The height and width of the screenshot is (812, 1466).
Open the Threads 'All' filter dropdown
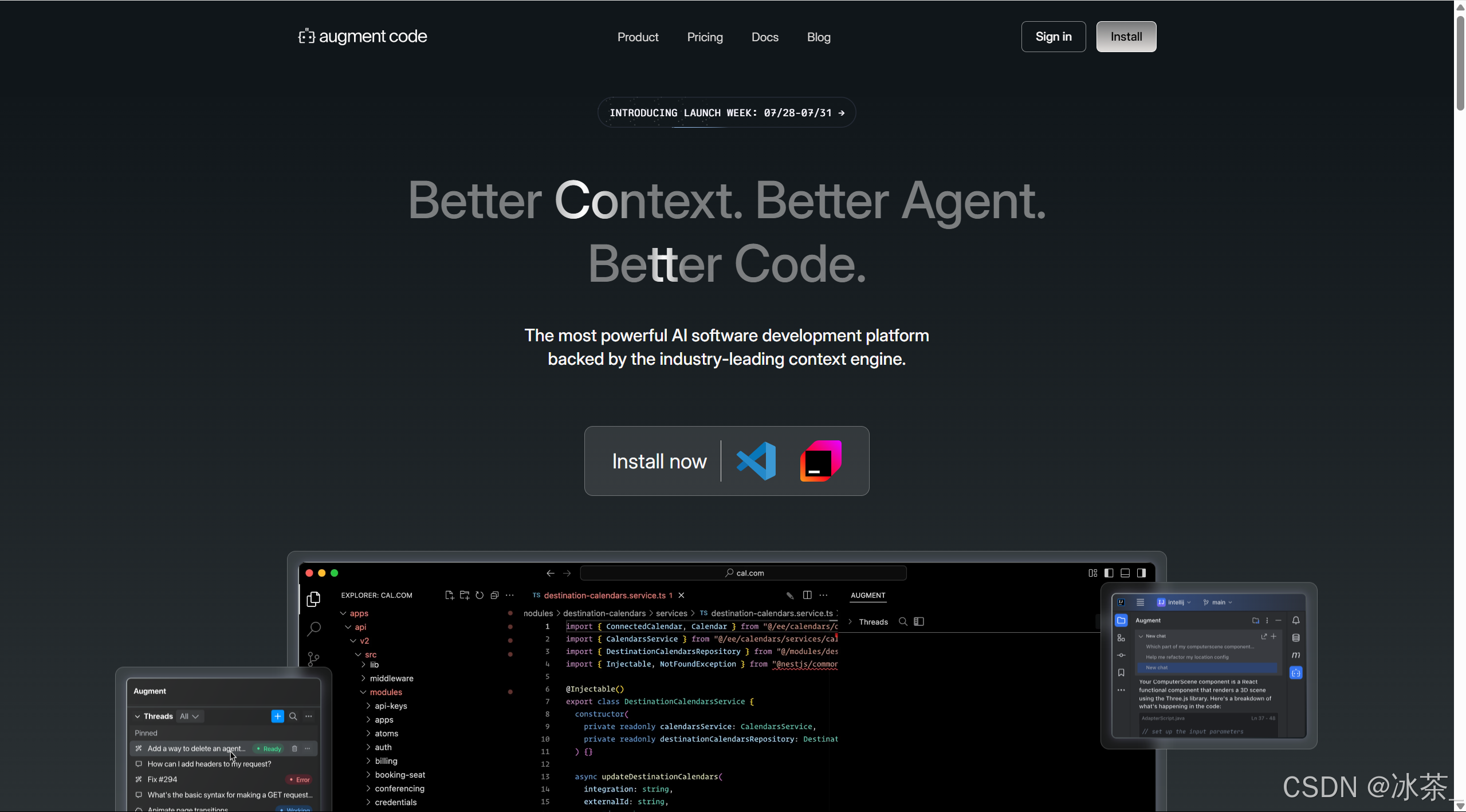tap(189, 716)
